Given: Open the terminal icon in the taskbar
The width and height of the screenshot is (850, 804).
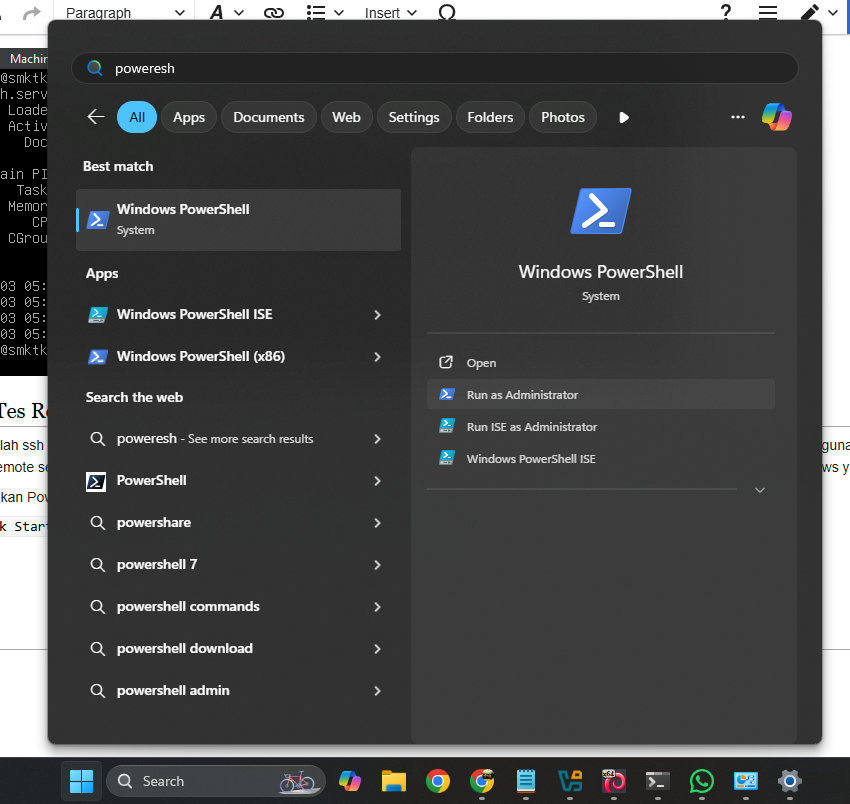Looking at the screenshot, I should point(658,781).
